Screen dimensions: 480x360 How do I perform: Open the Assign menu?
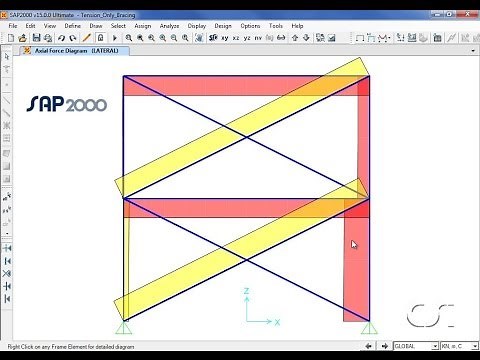point(143,26)
